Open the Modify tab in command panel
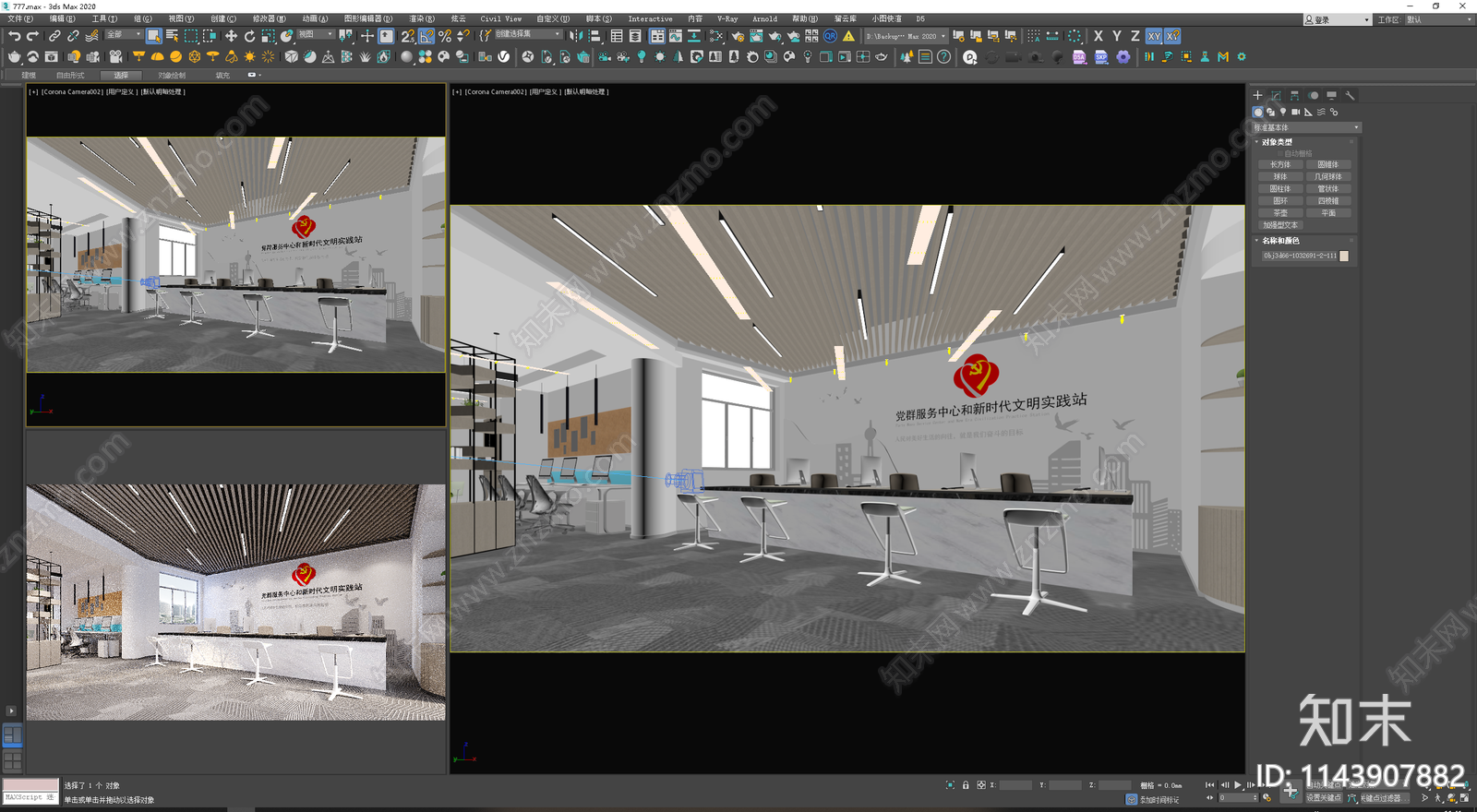The image size is (1477, 812). [1276, 95]
